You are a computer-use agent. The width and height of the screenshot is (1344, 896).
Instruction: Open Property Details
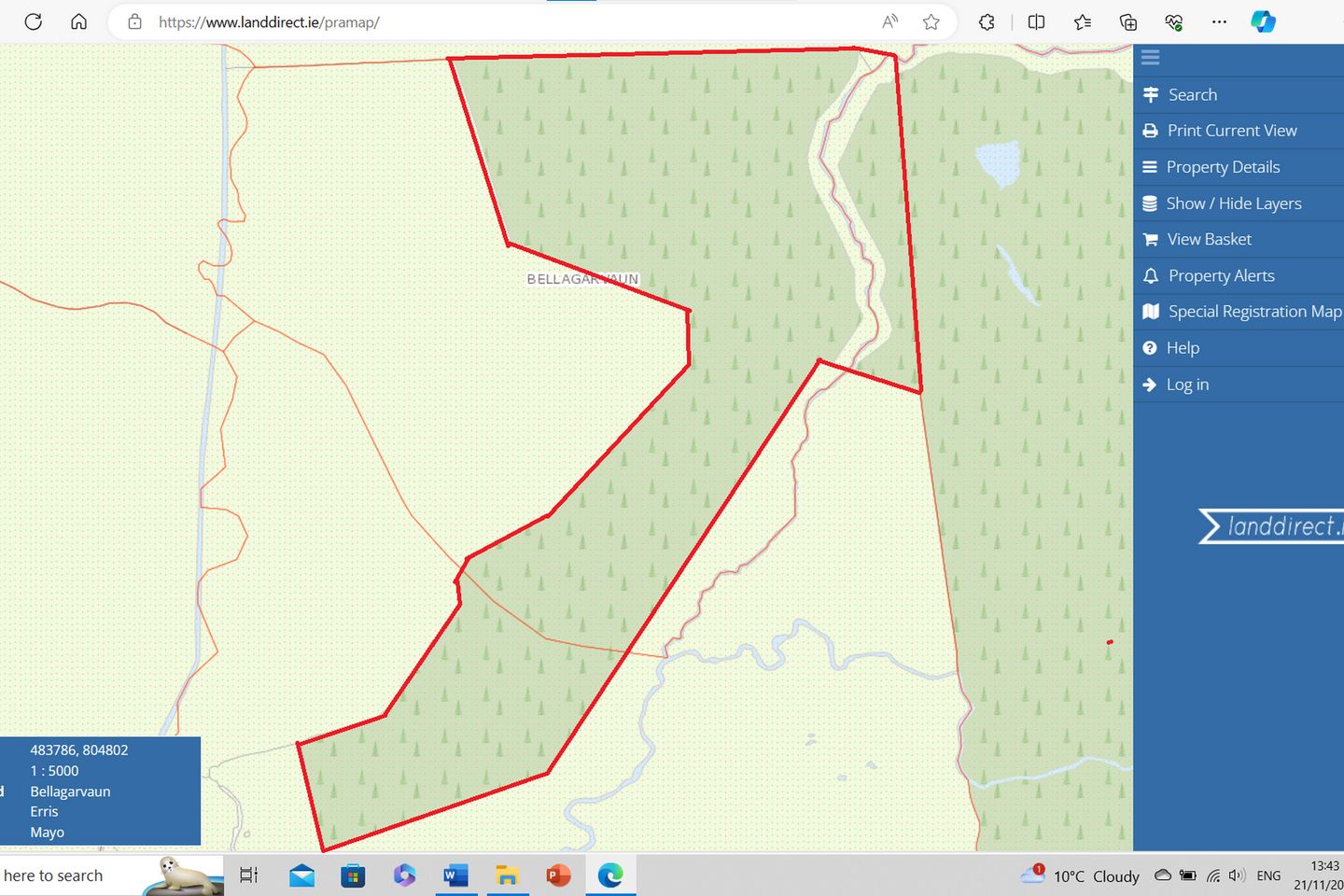(x=1223, y=167)
